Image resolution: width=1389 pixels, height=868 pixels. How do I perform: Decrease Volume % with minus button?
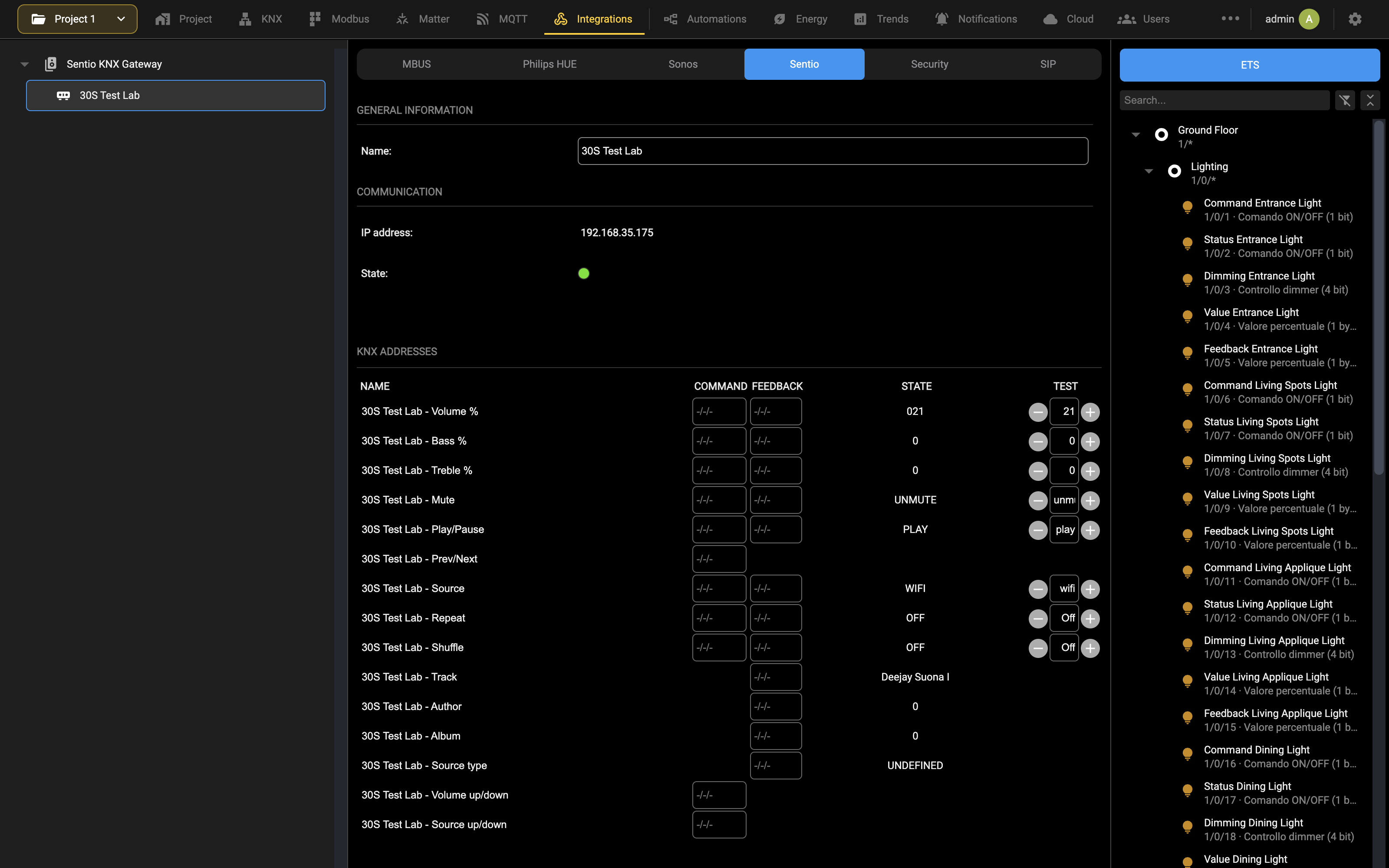point(1038,412)
